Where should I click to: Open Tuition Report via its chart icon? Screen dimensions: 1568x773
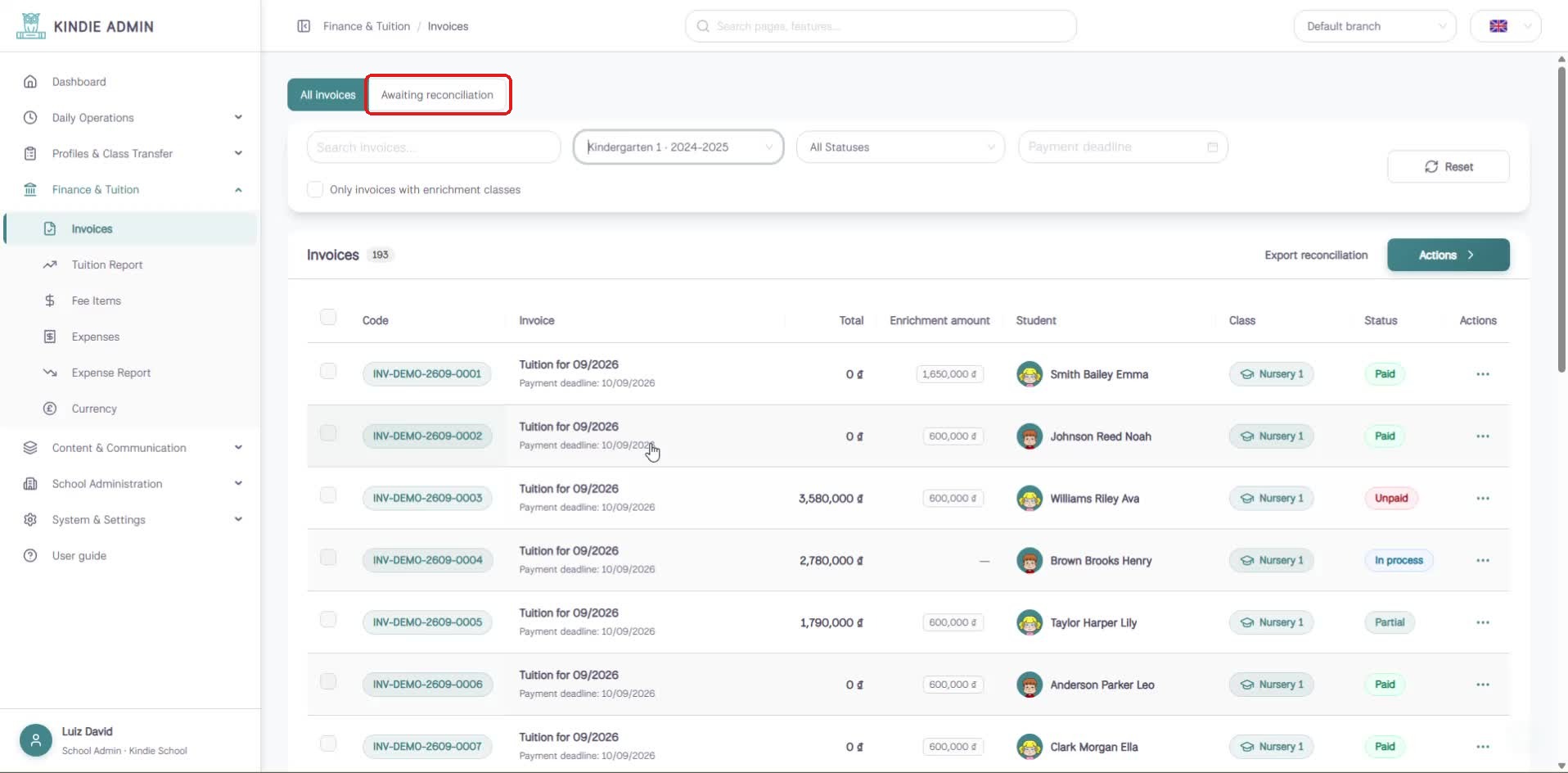50,264
